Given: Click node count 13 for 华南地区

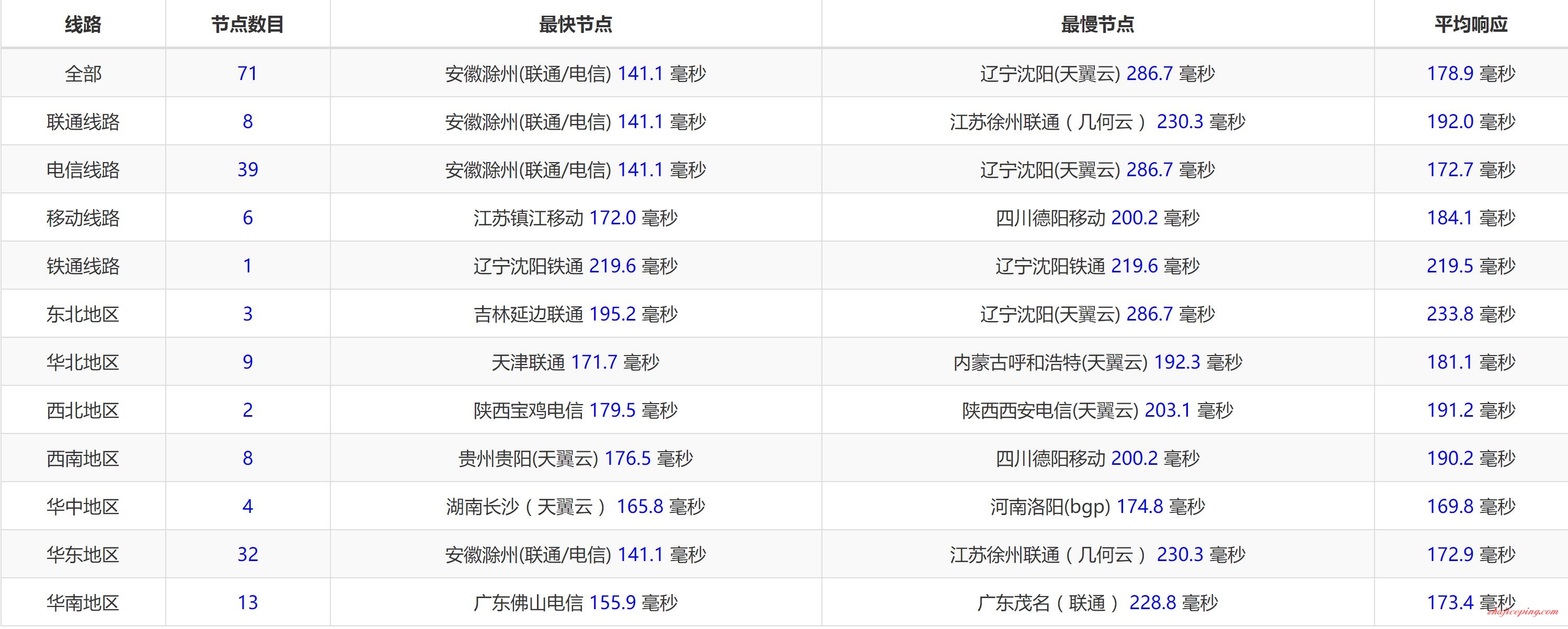Looking at the screenshot, I should (x=248, y=603).
